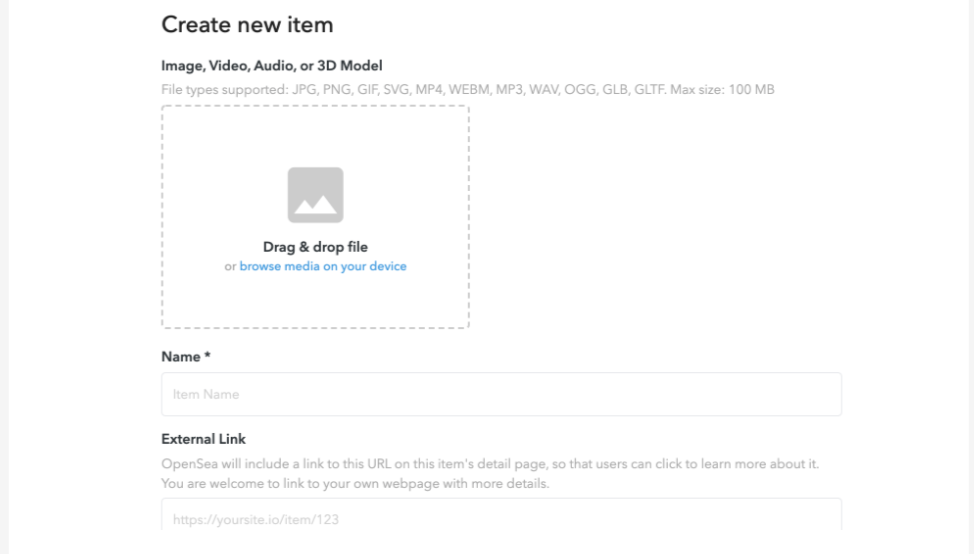This screenshot has height=554, width=974.
Task: Click the External Link label
Action: pyautogui.click(x=204, y=439)
